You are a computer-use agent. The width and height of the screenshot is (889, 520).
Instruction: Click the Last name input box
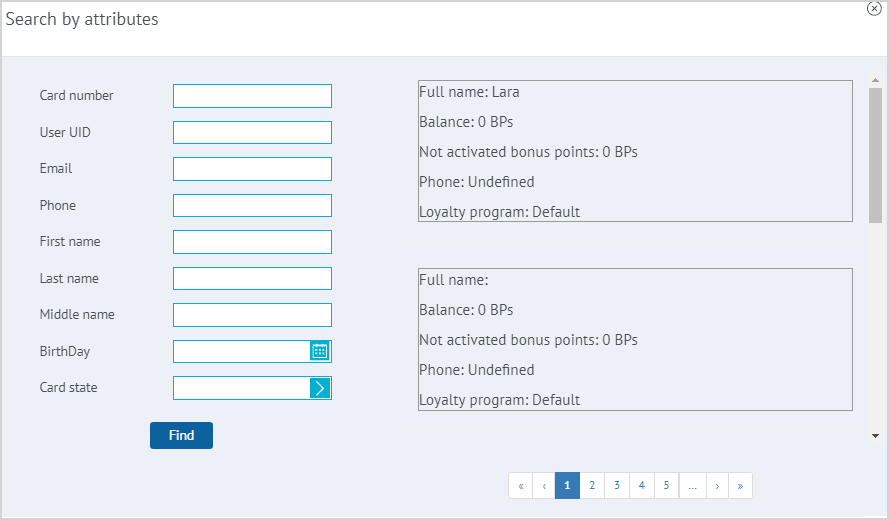[x=252, y=279]
